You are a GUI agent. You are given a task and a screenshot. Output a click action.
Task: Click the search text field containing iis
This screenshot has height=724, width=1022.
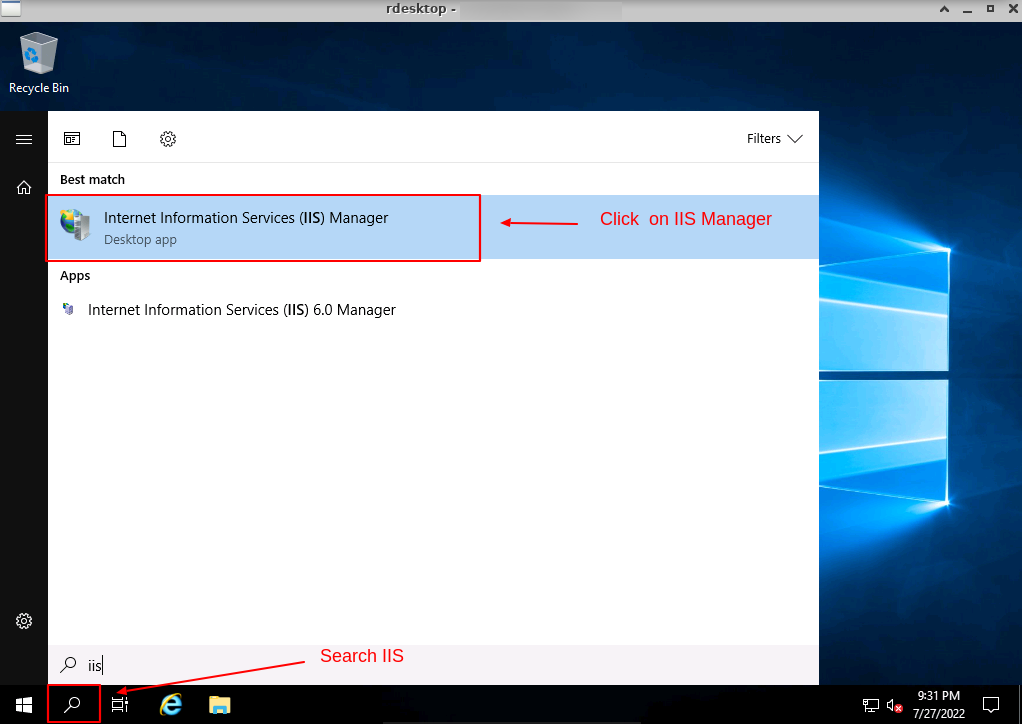(x=433, y=665)
